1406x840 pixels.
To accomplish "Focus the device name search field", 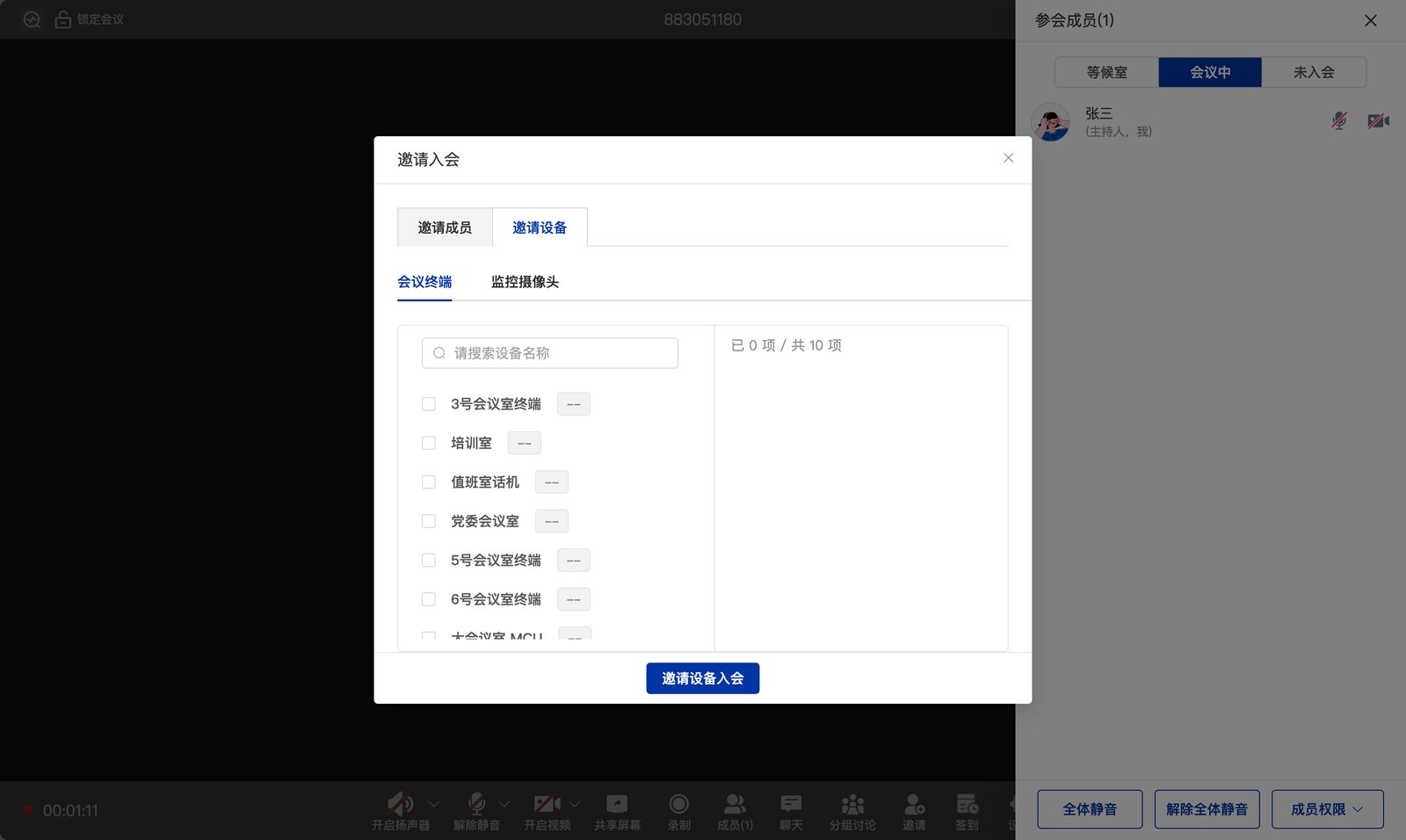I will click(550, 353).
